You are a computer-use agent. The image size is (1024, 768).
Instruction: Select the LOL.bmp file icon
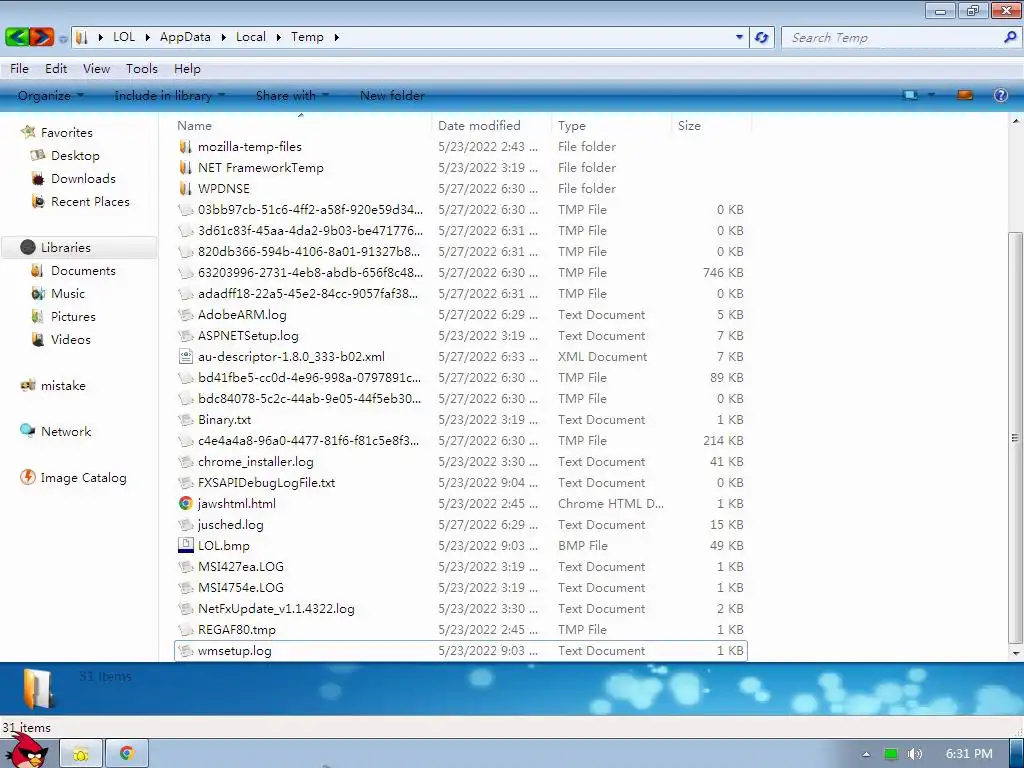185,545
